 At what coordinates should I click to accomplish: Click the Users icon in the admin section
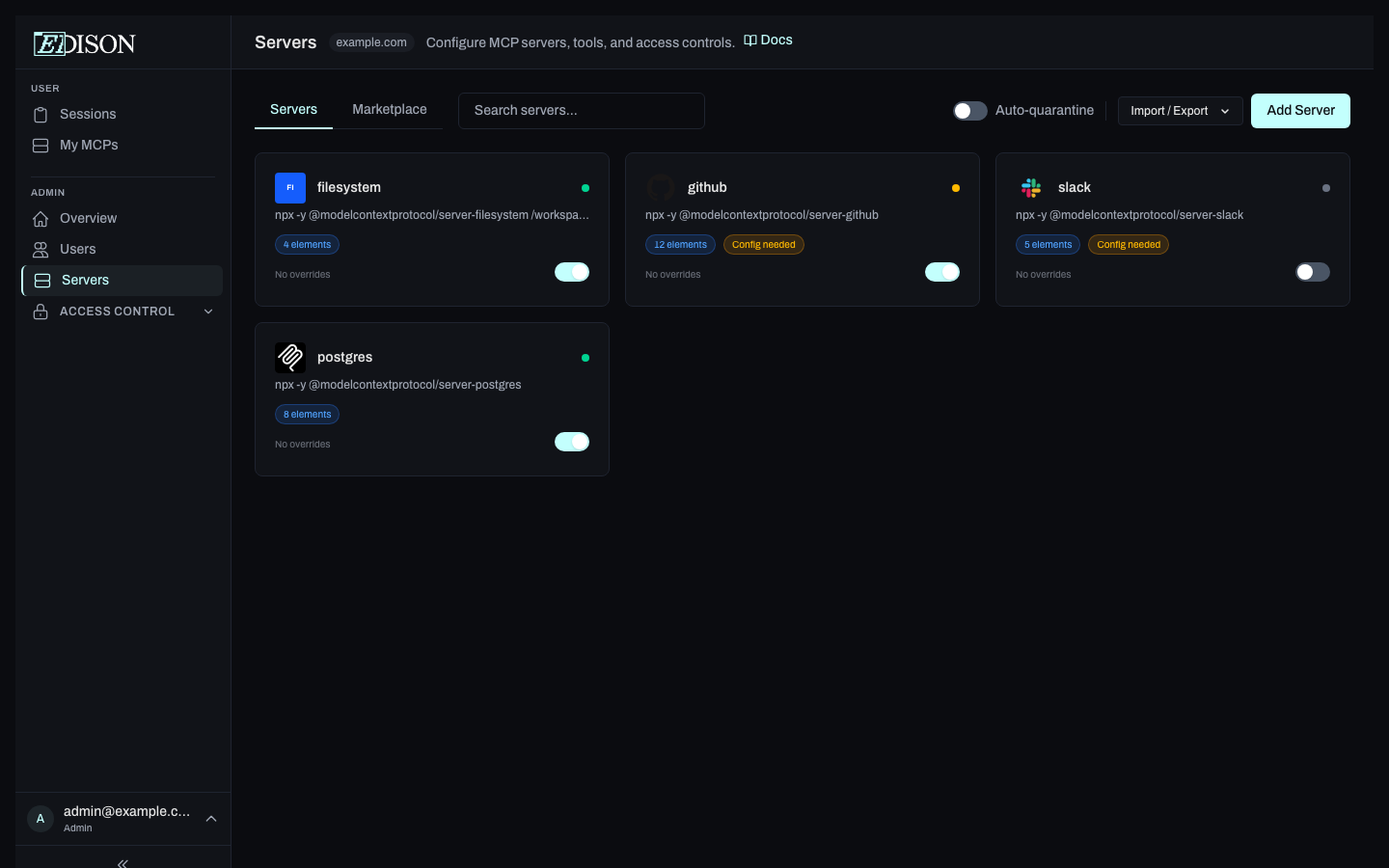click(41, 249)
